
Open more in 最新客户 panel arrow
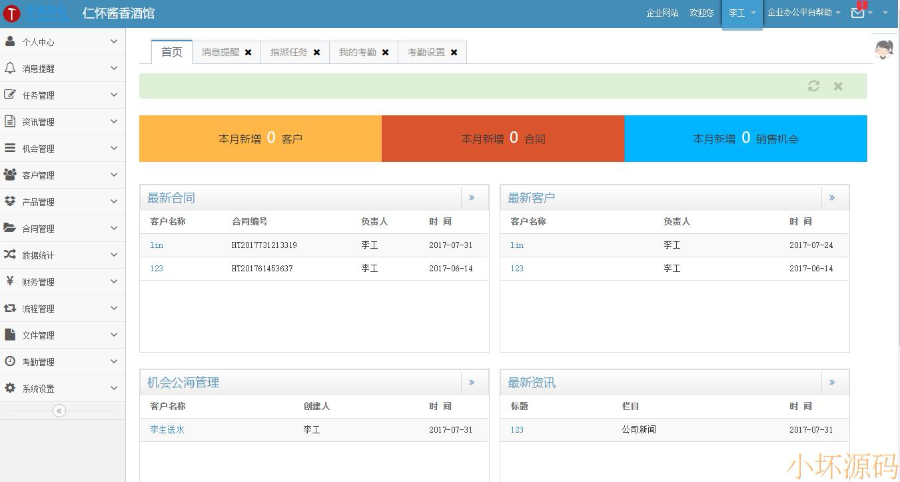[x=832, y=198]
